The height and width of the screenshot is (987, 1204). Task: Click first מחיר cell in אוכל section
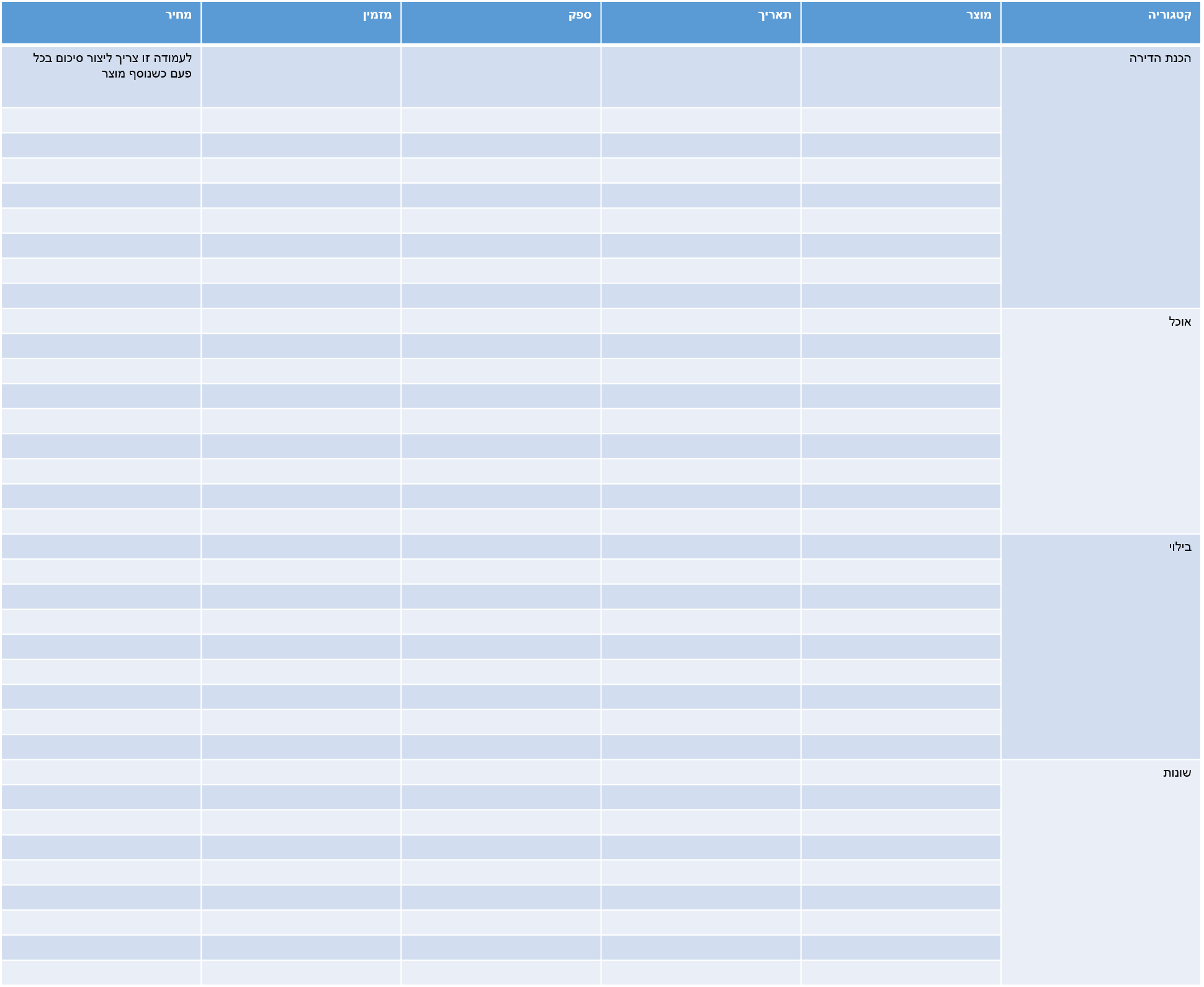[x=101, y=321]
